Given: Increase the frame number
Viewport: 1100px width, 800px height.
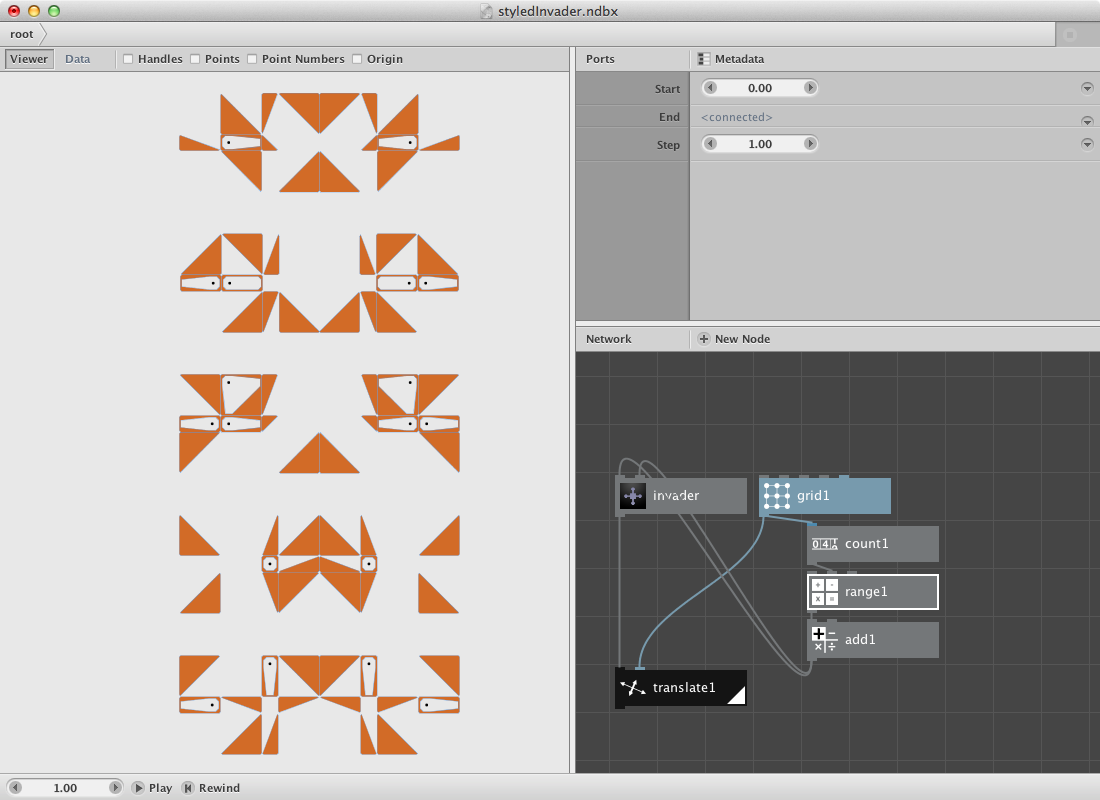Looking at the screenshot, I should 115,788.
